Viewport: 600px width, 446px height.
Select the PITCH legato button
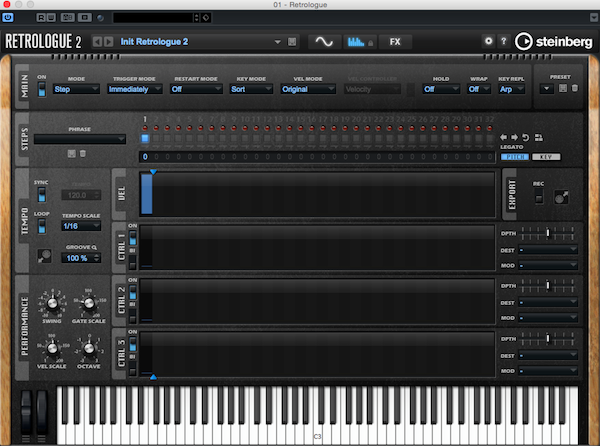point(515,157)
